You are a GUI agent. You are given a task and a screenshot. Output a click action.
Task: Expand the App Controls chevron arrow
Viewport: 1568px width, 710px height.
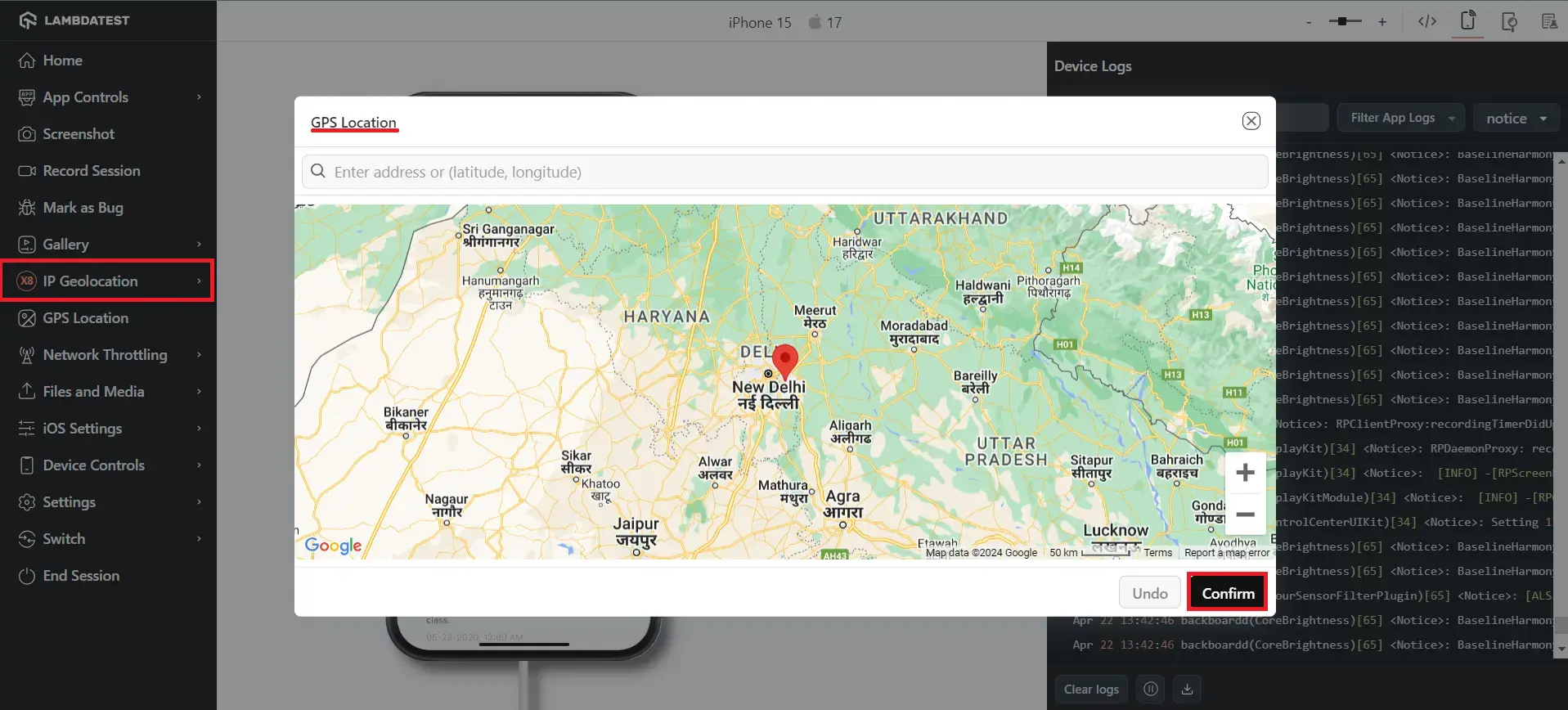click(x=199, y=97)
